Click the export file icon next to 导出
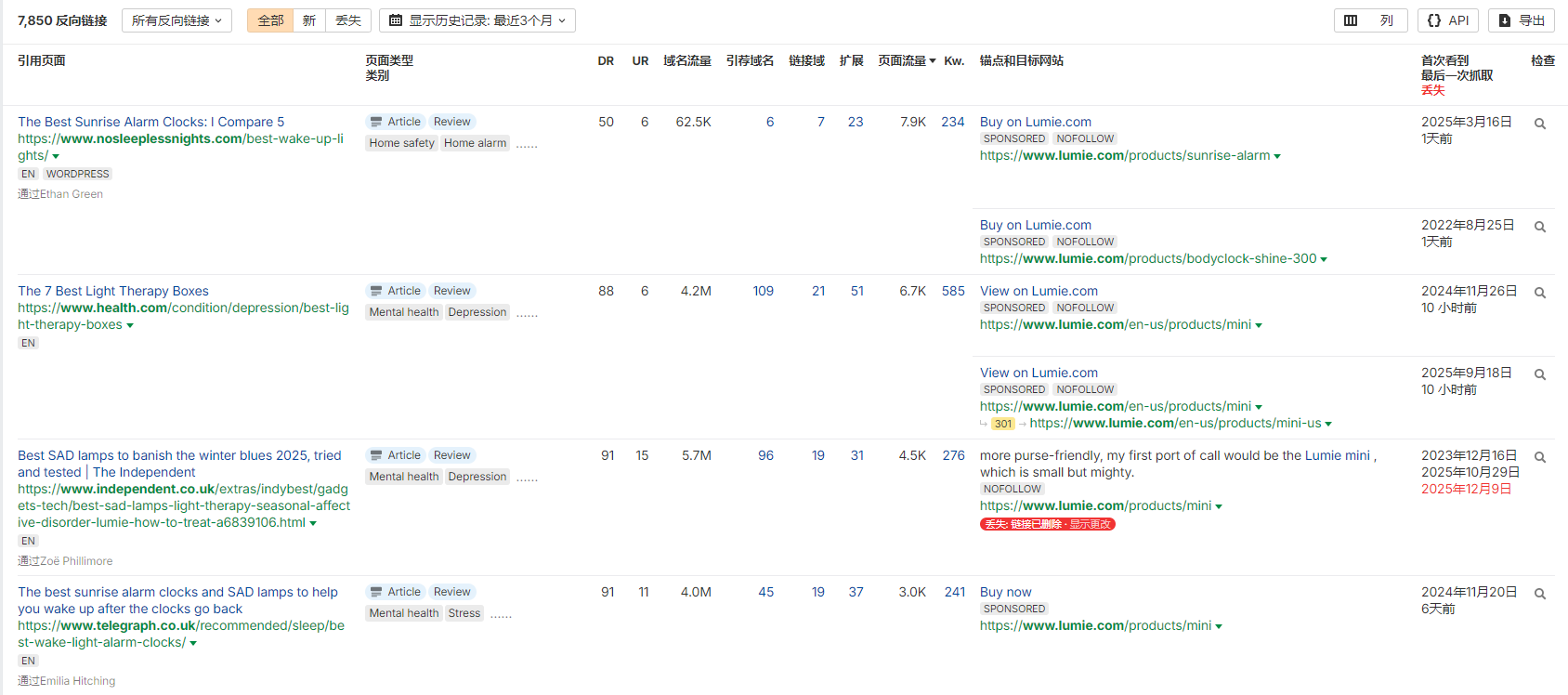The height and width of the screenshot is (695, 1568). pos(1505,20)
